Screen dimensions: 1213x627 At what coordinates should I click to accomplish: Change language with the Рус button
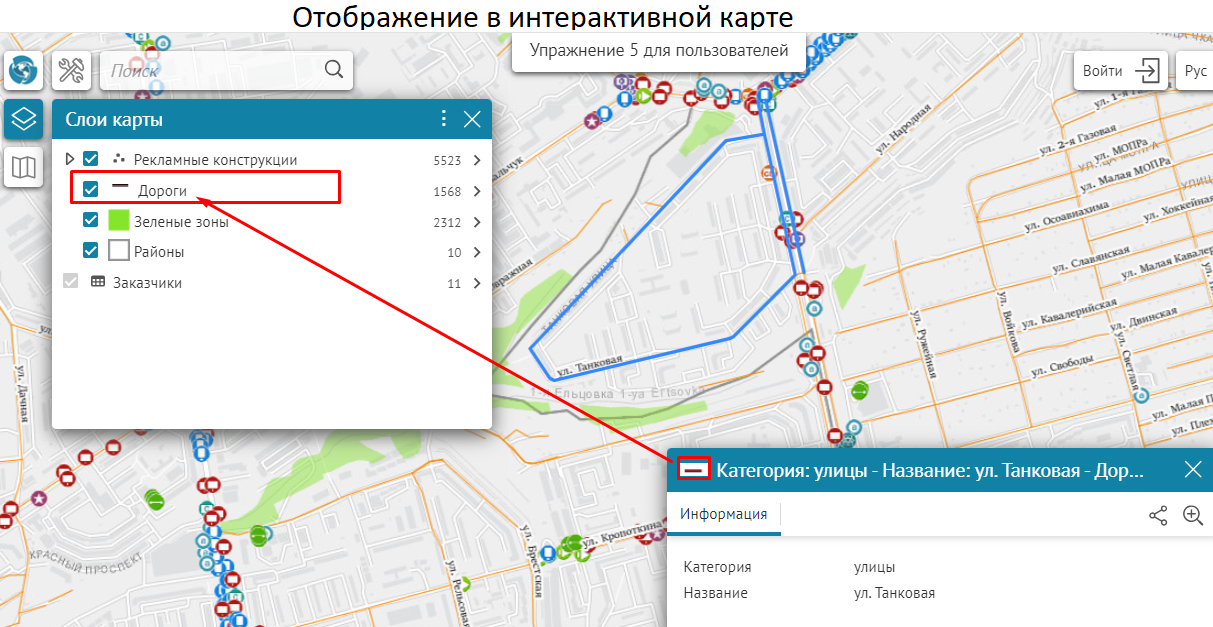pos(1195,71)
